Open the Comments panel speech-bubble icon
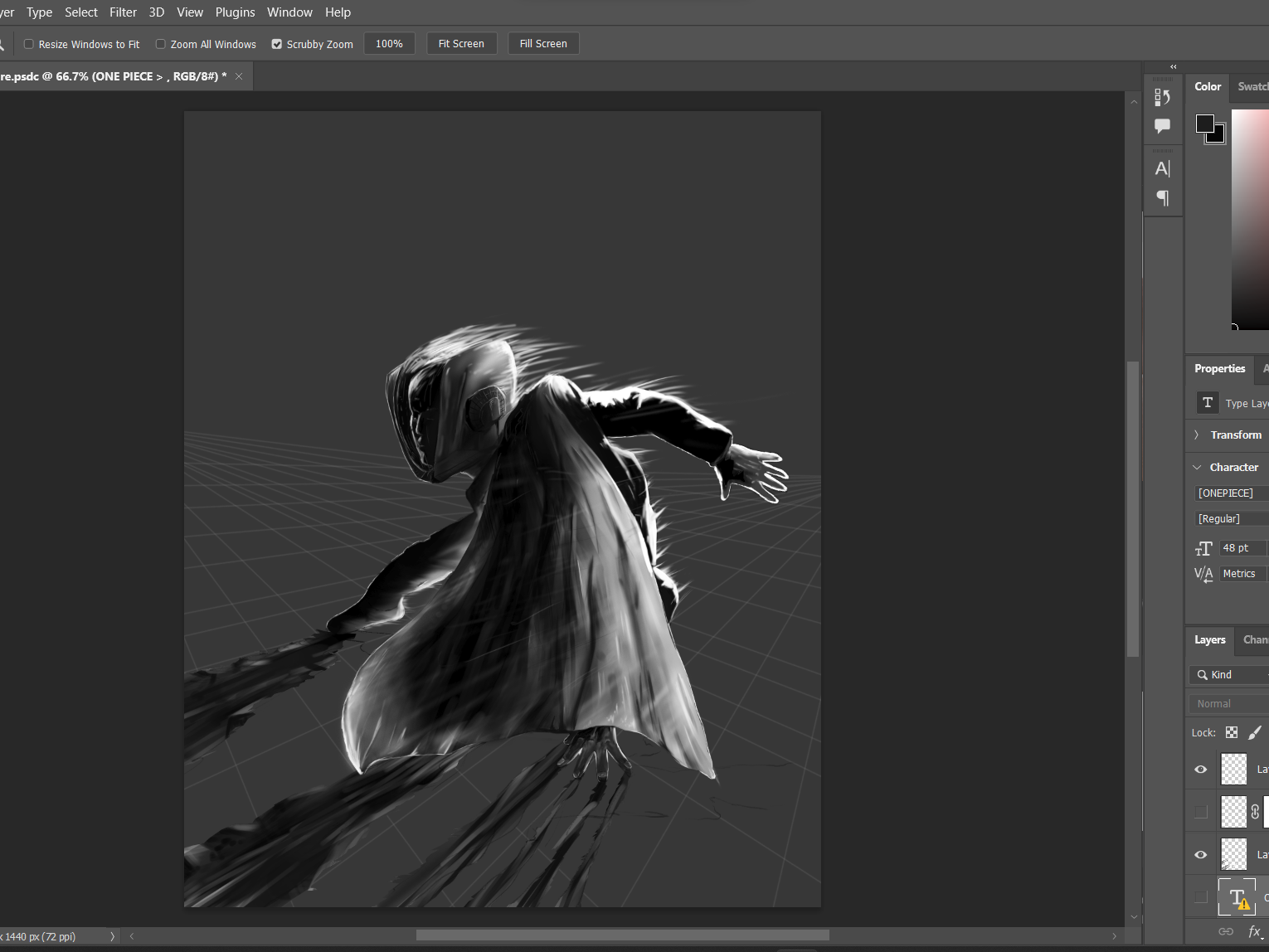This screenshot has width=1269, height=952. point(1162,126)
